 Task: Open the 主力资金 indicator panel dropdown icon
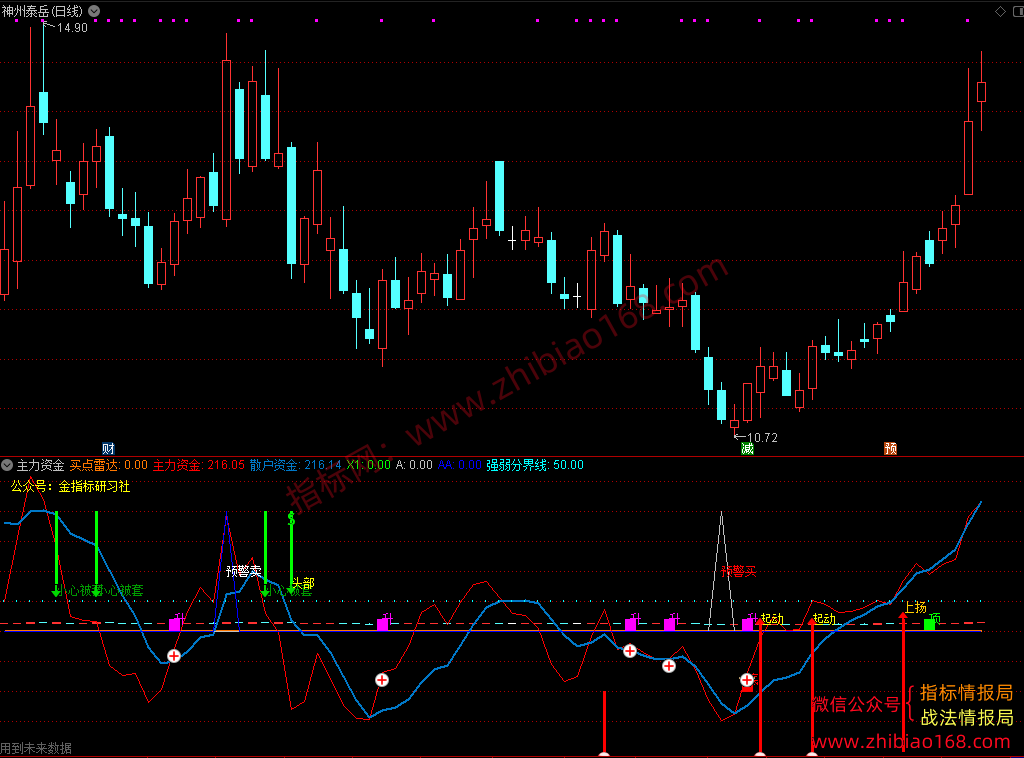[x=7, y=465]
